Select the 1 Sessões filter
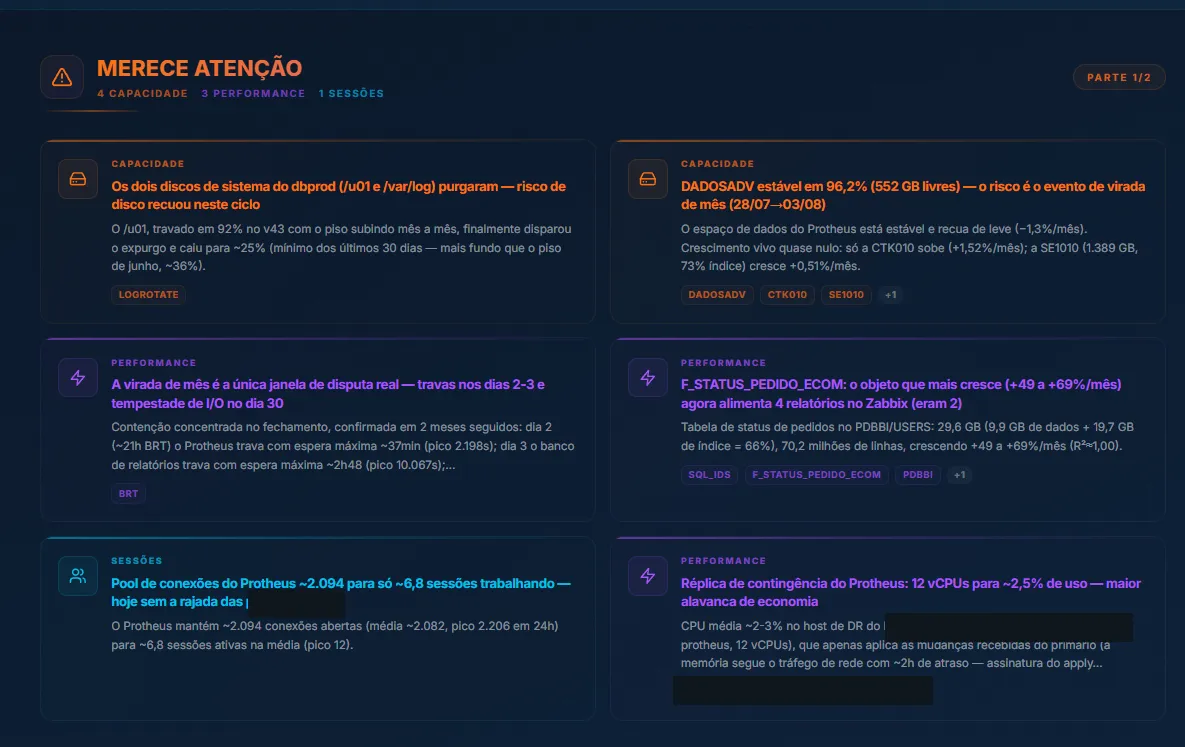 tap(351, 94)
